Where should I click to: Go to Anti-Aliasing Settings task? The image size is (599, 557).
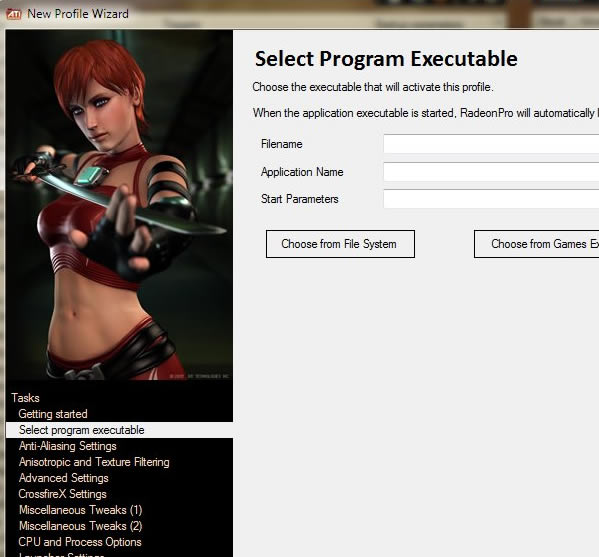68,446
